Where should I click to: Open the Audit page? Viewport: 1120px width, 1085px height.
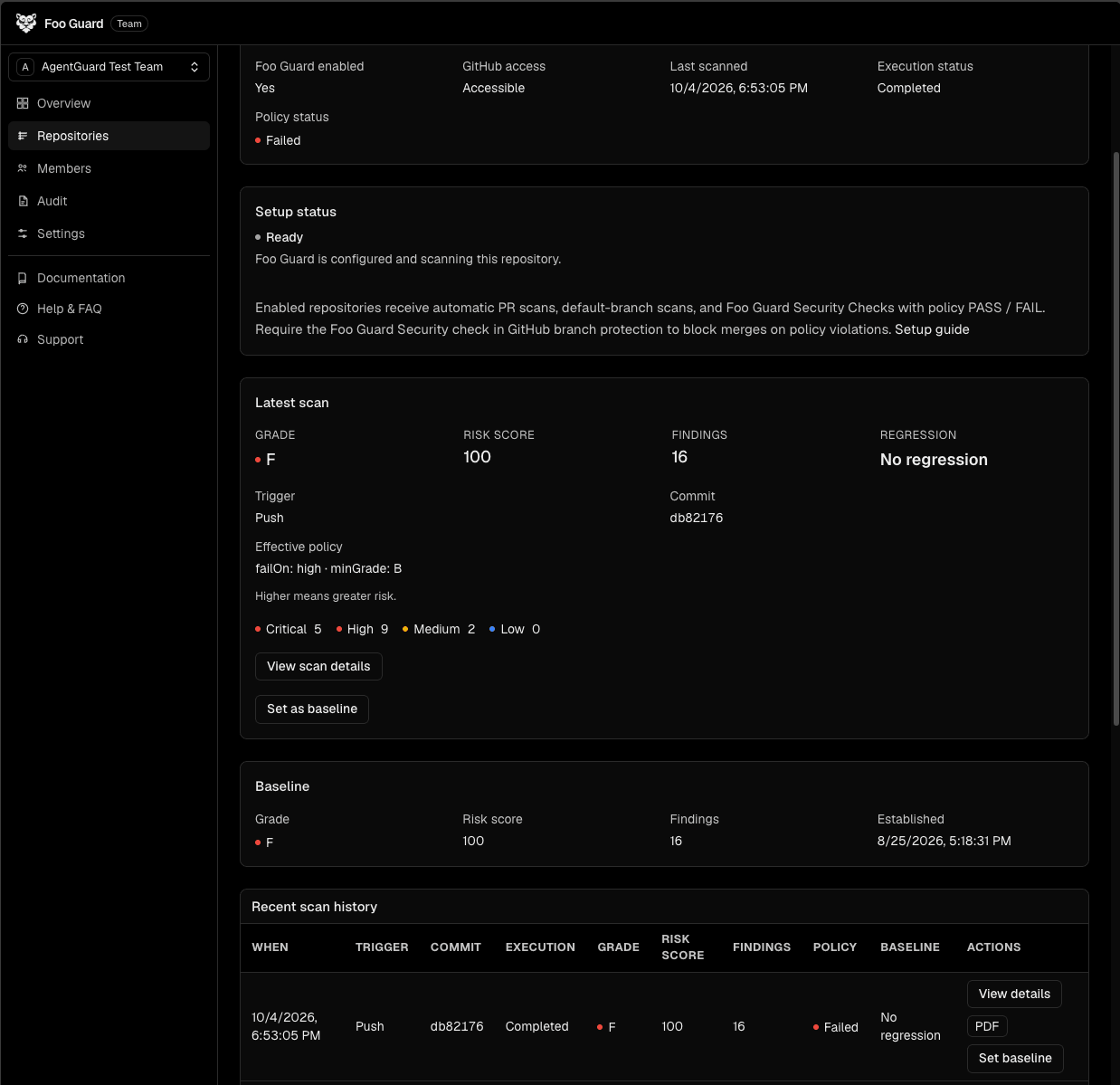tap(109, 201)
